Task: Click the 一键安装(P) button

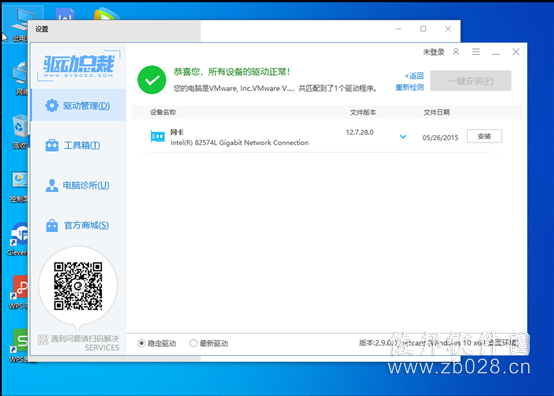Action: [470, 81]
